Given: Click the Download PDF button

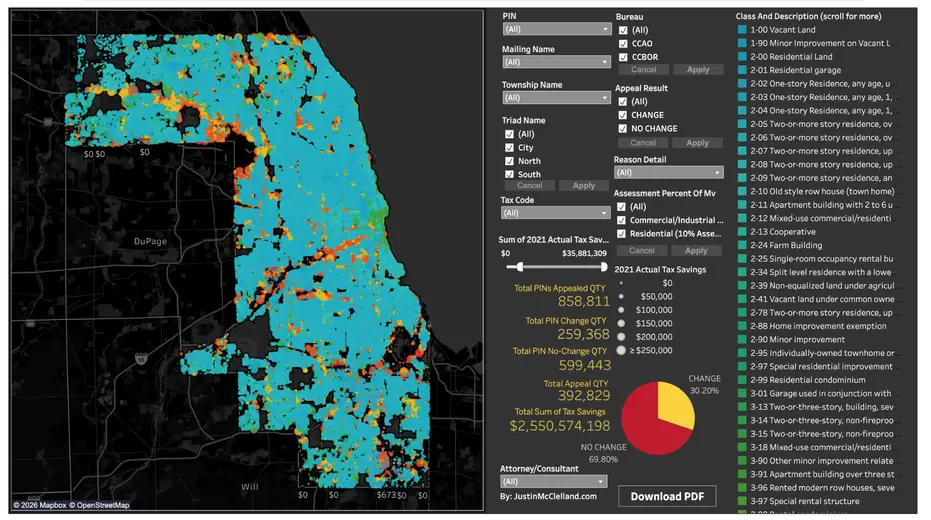Looking at the screenshot, I should pyautogui.click(x=667, y=496).
